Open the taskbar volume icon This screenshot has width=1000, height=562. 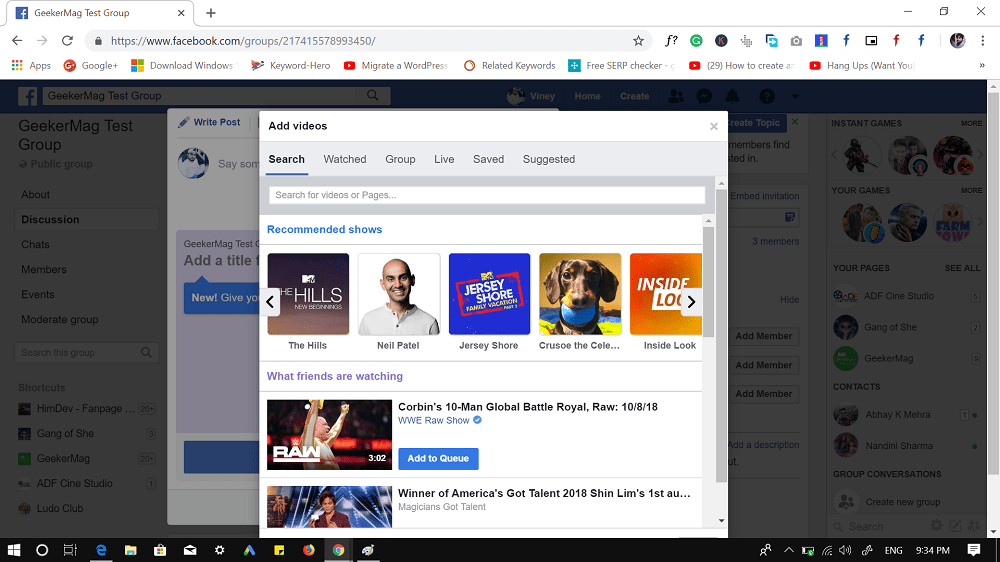click(x=845, y=550)
